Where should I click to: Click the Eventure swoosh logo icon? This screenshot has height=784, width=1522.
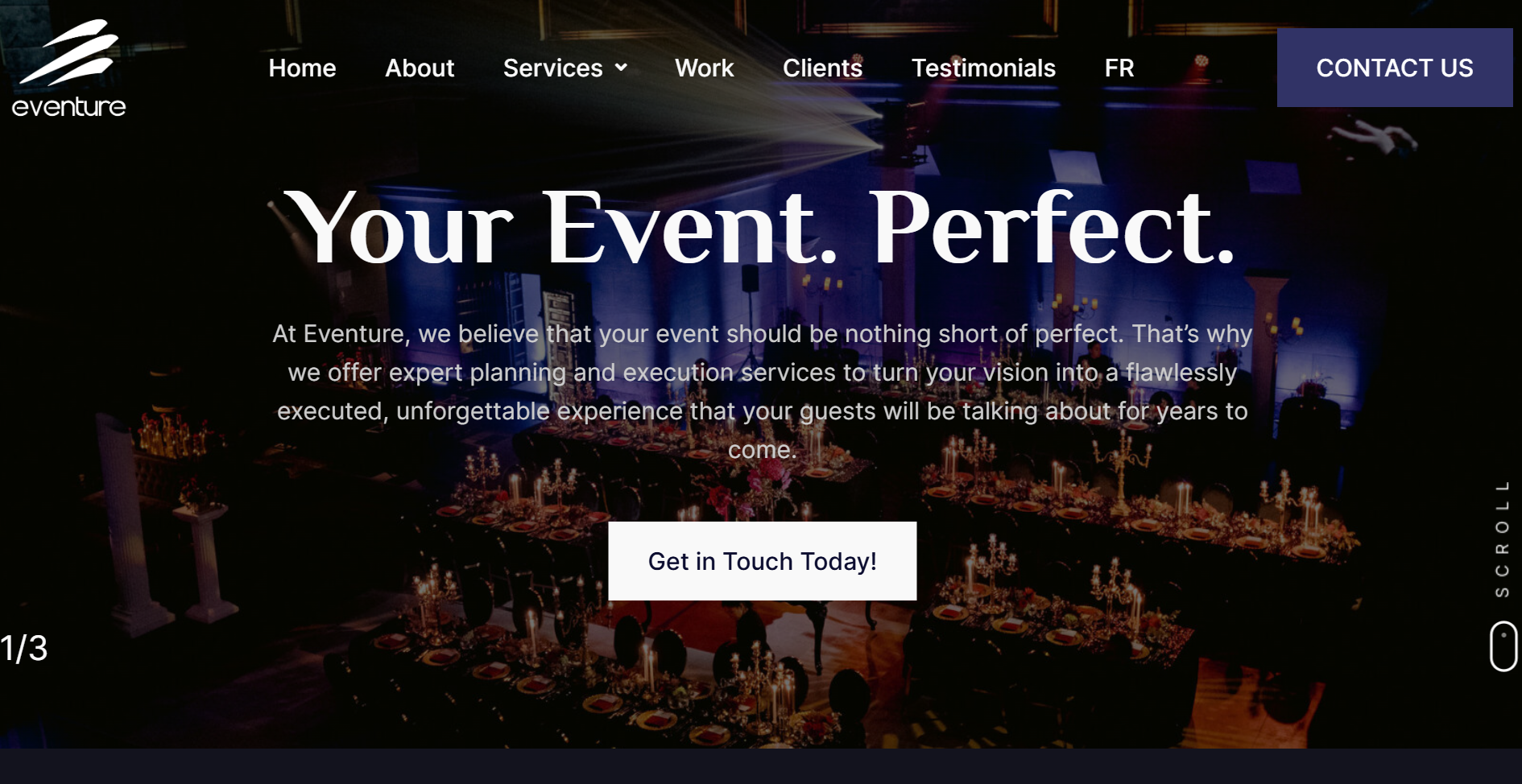[69, 52]
